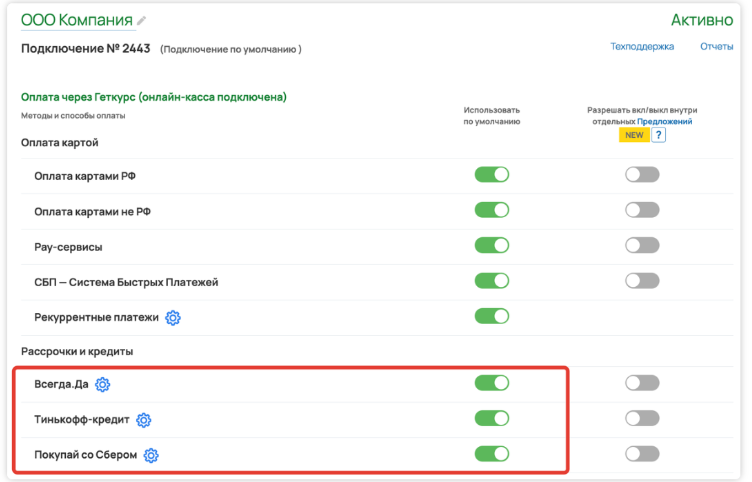The image size is (752, 482).
Task: Allow per-offer toggle for Оплата картами не РФ
Action: pyautogui.click(x=642, y=210)
